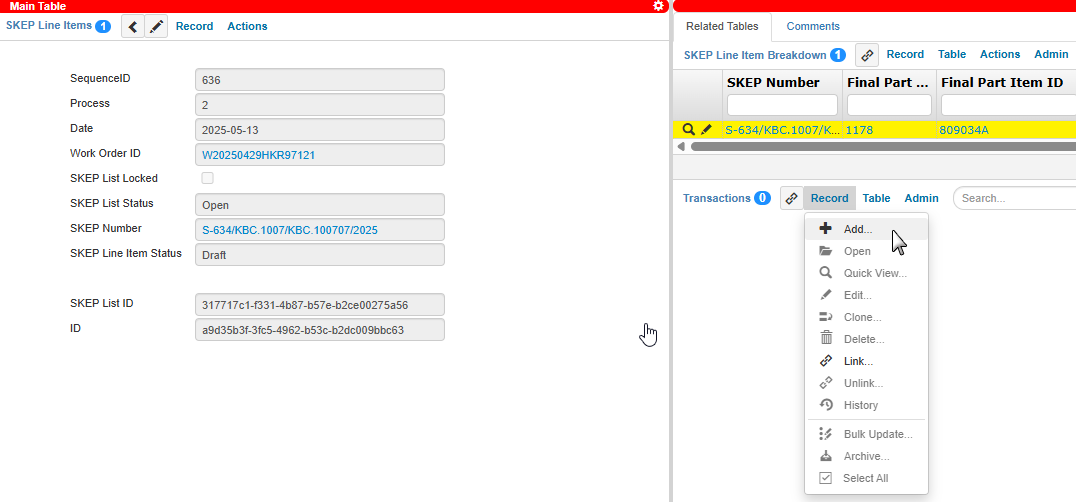The width and height of the screenshot is (1076, 502).
Task: Click the ID field starting a9d35b3f
Action: click(x=320, y=329)
